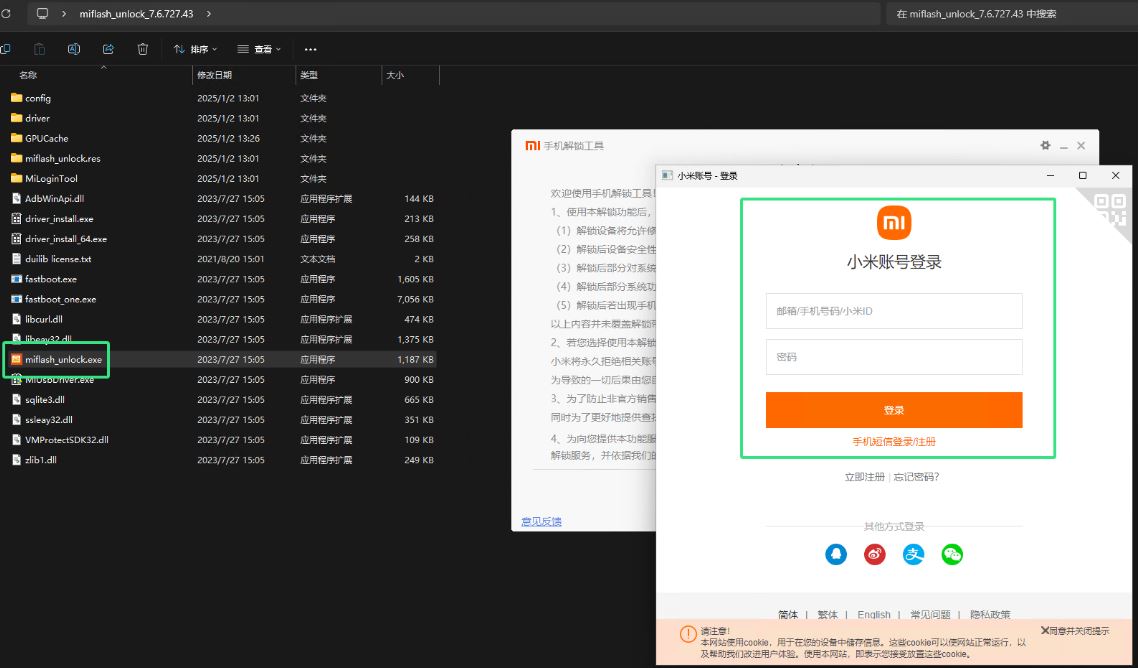Click the 手机短信登录/注册 link
Image resolution: width=1140 pixels, height=668 pixels.
coord(894,441)
